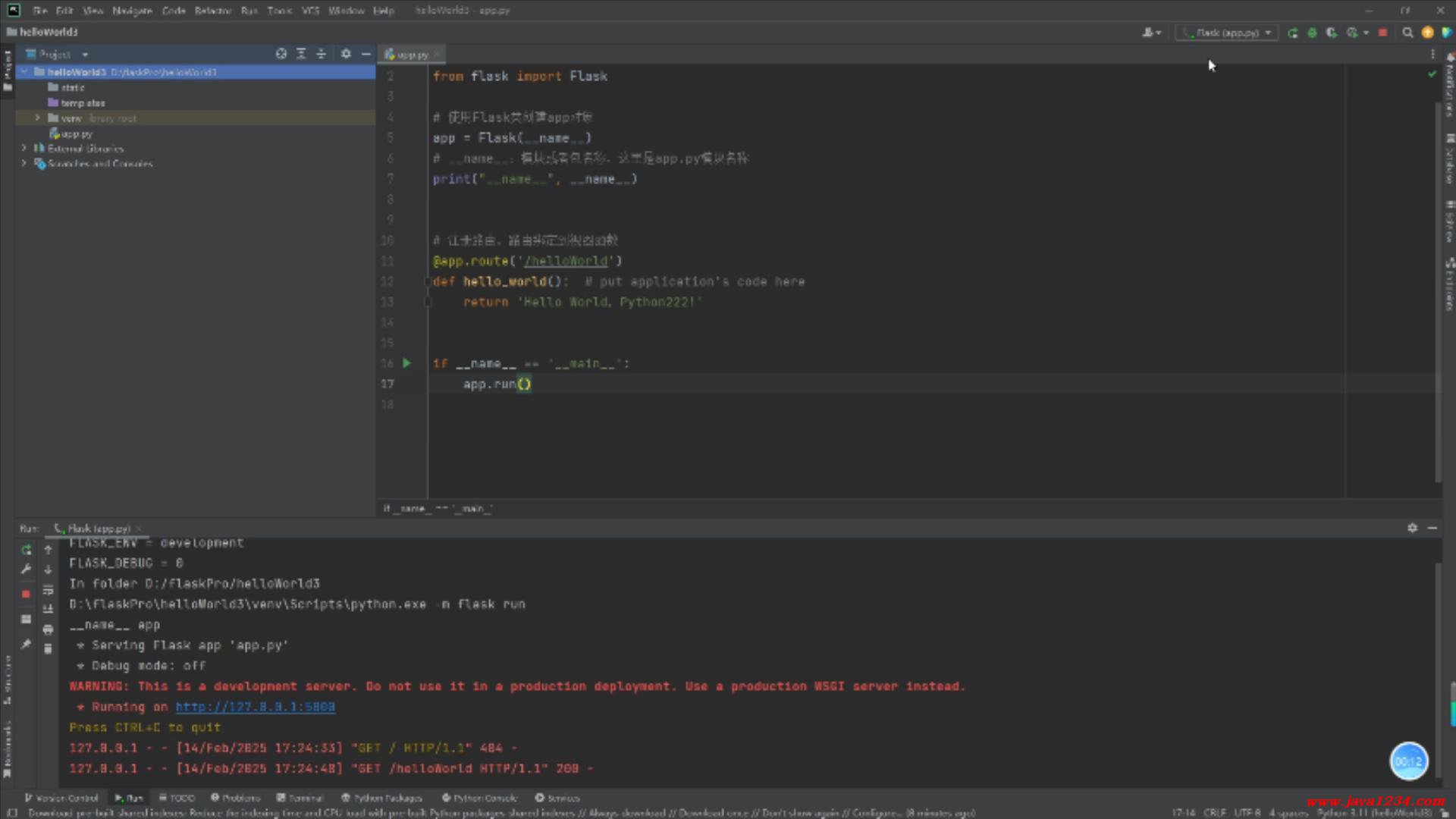This screenshot has width=1456, height=819.
Task: Select the templates folder in project tree
Action: [x=77, y=102]
